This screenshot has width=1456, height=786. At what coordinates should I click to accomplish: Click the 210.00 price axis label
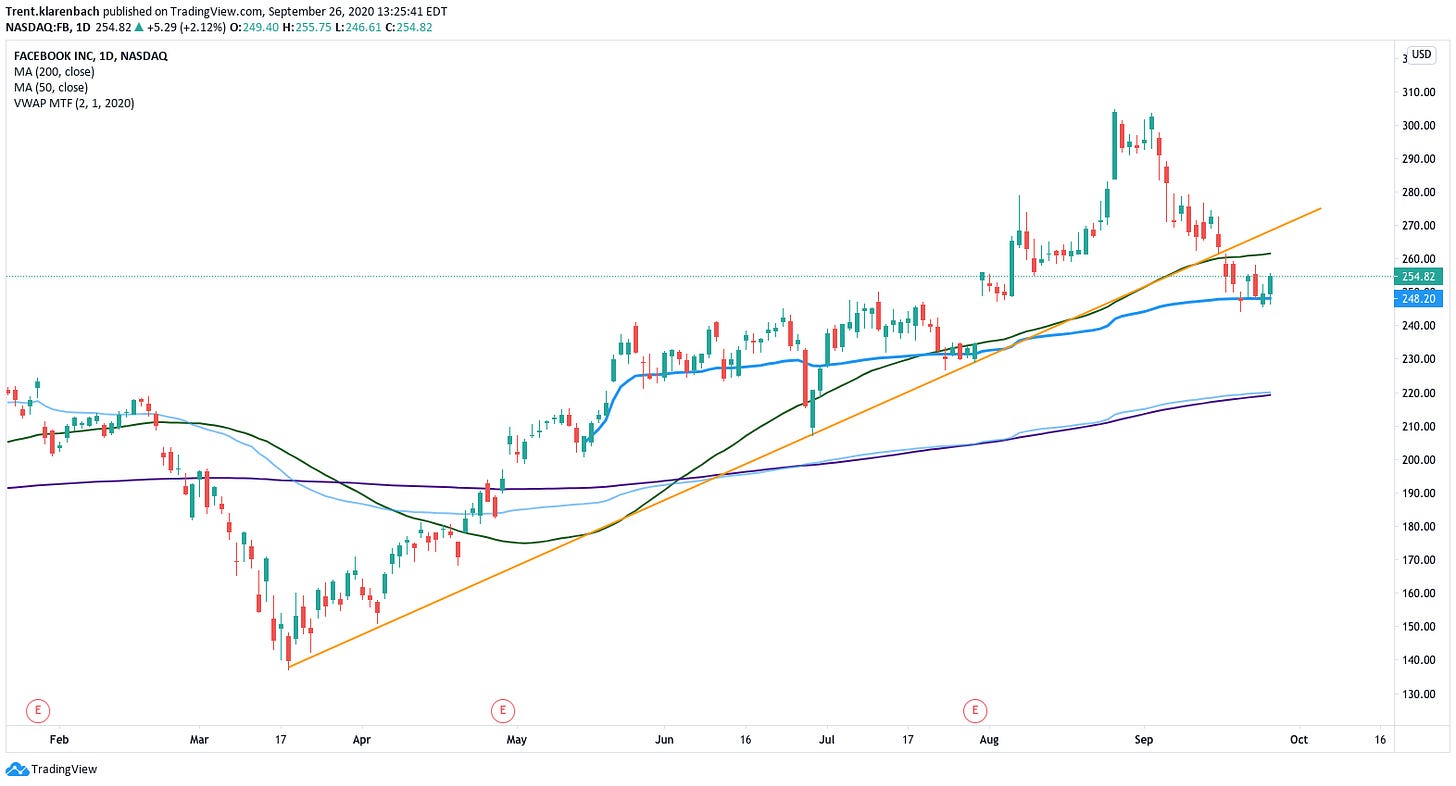pyautogui.click(x=1421, y=426)
